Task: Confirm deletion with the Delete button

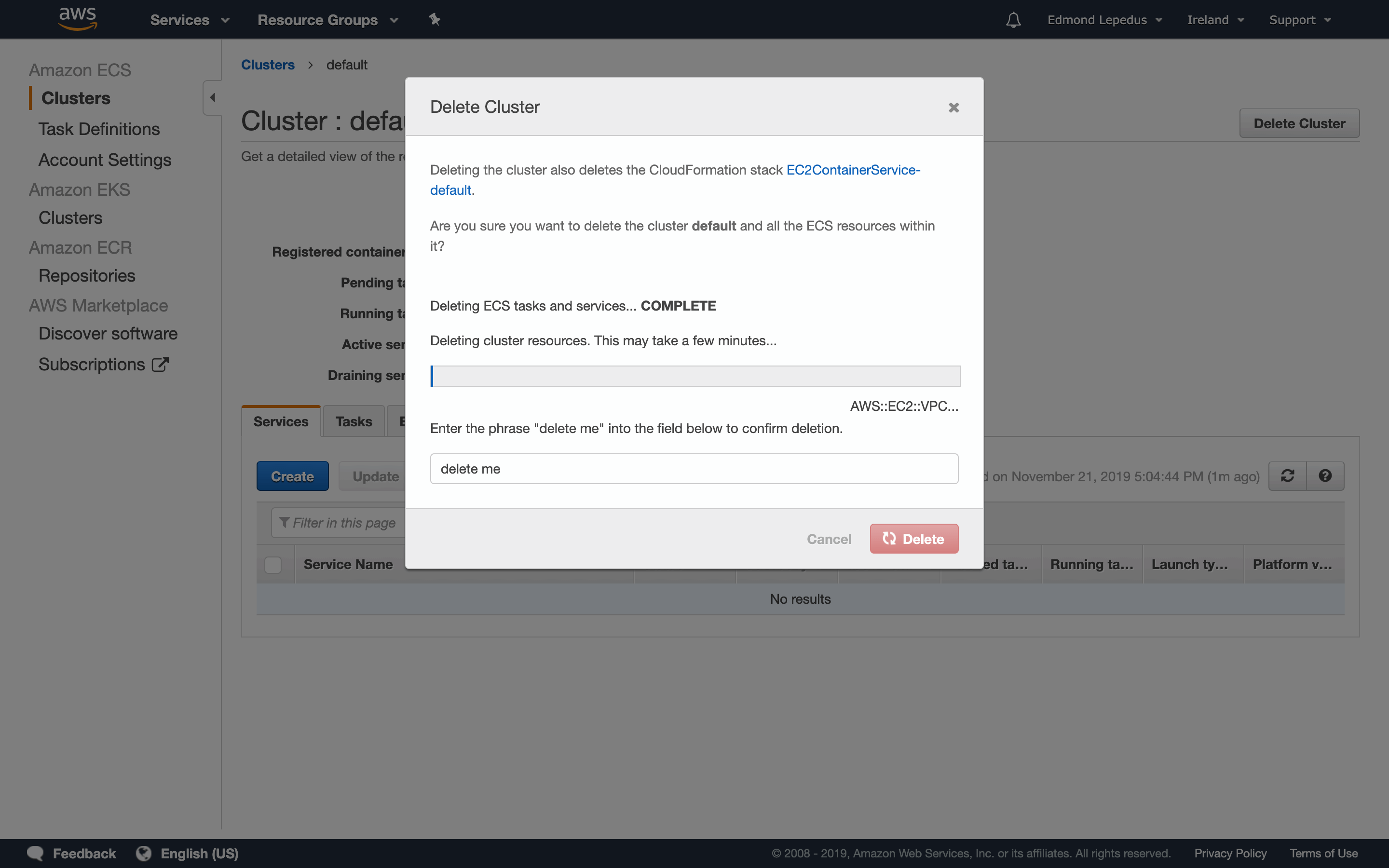Action: point(913,538)
